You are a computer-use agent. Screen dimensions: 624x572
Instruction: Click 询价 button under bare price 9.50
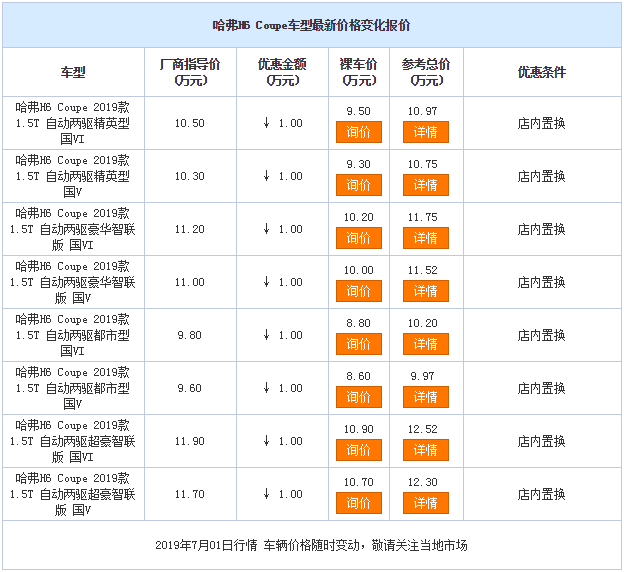359,132
